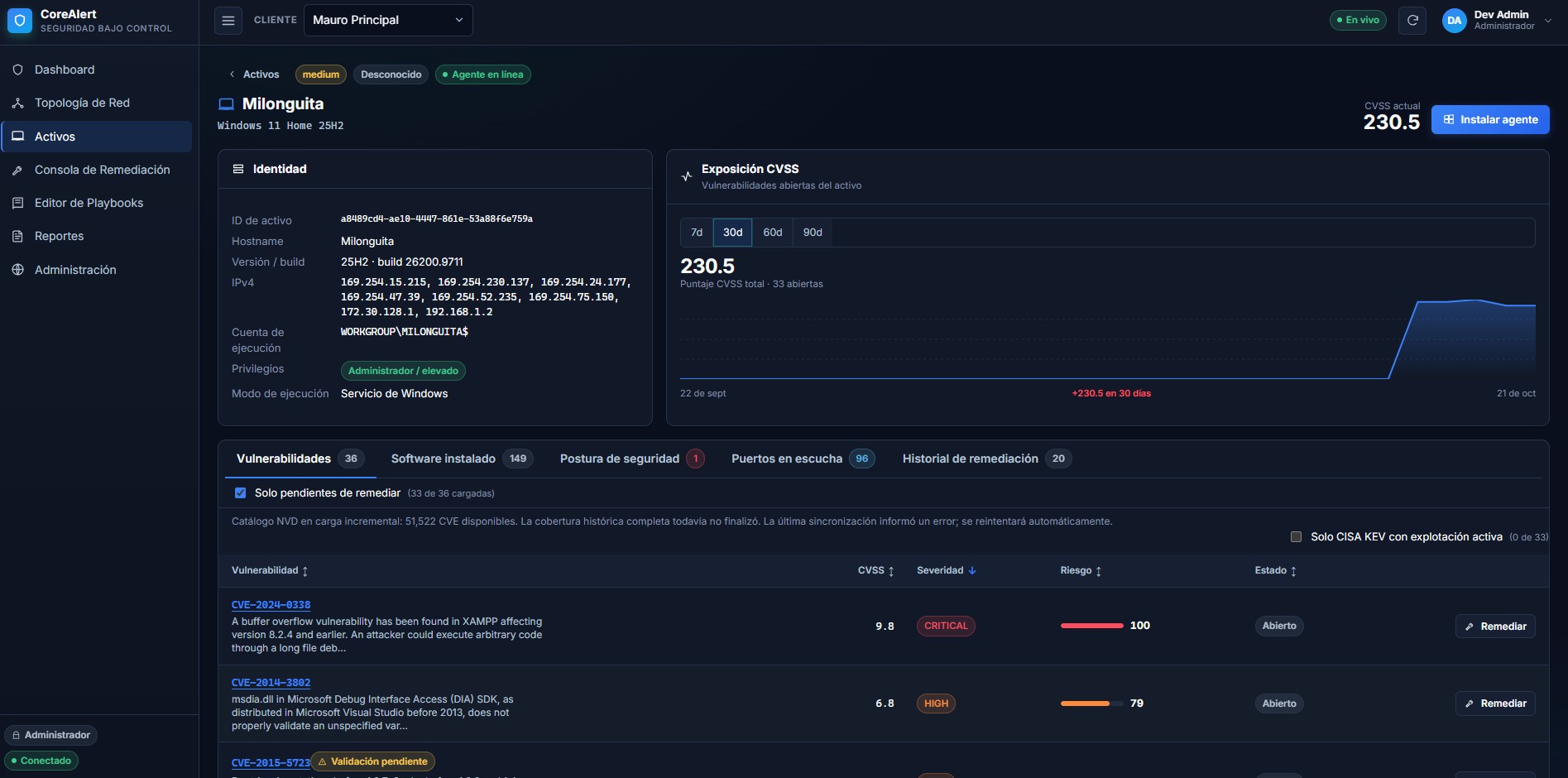Click the En vivo status badge

click(1358, 20)
